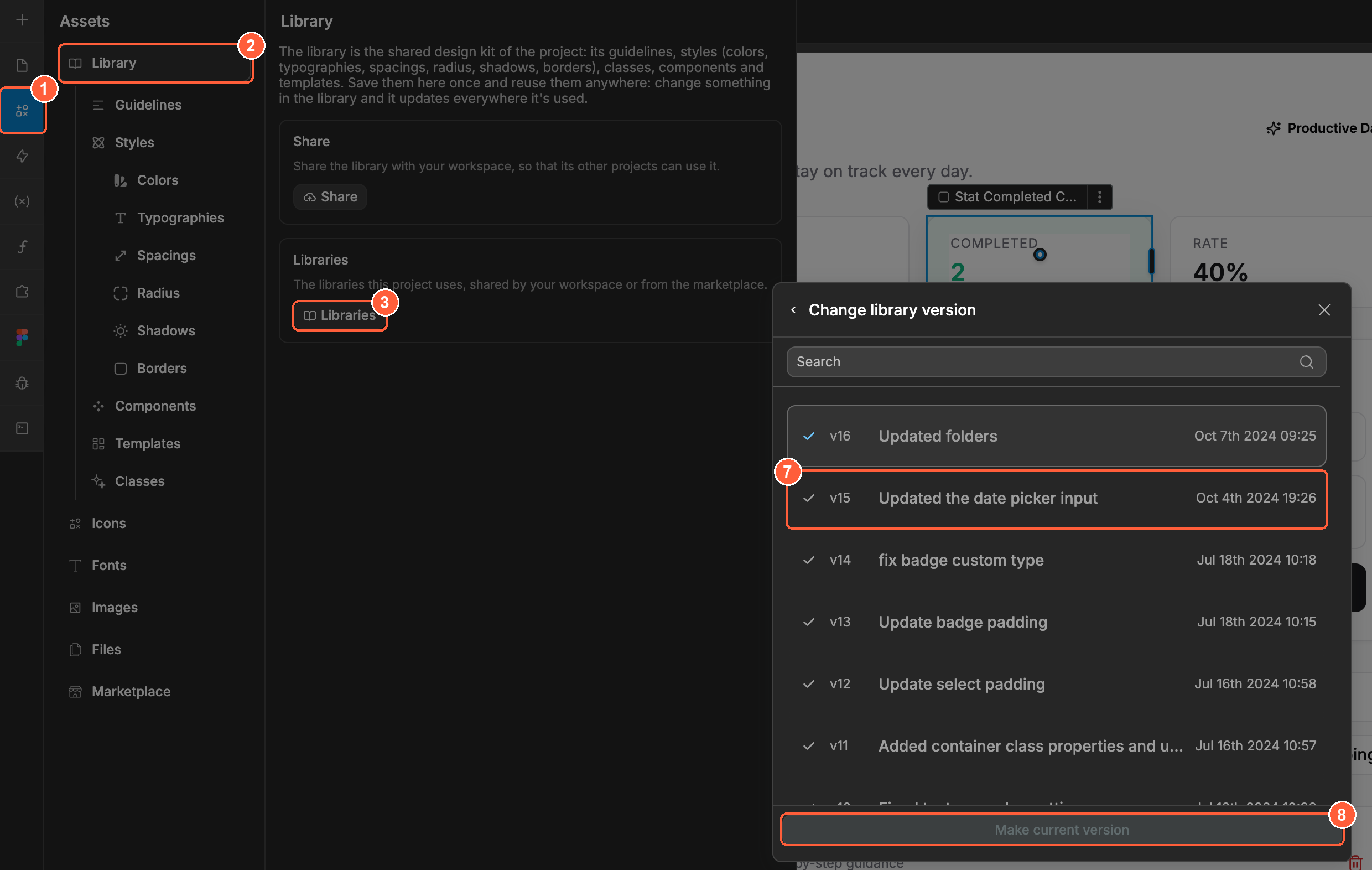Viewport: 1372px width, 870px height.
Task: Open the console terminal icon in rail
Action: point(22,428)
